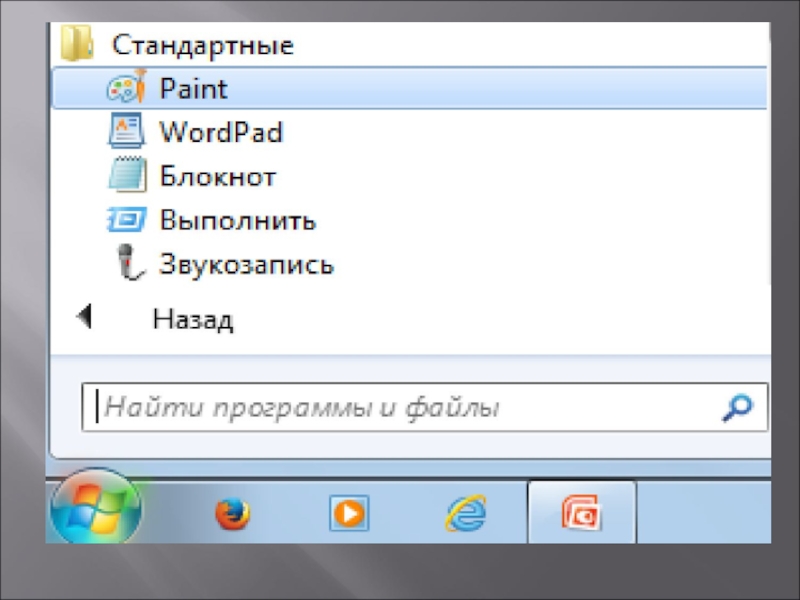Open the Windows Start orb
800x600 pixels.
coord(96,508)
